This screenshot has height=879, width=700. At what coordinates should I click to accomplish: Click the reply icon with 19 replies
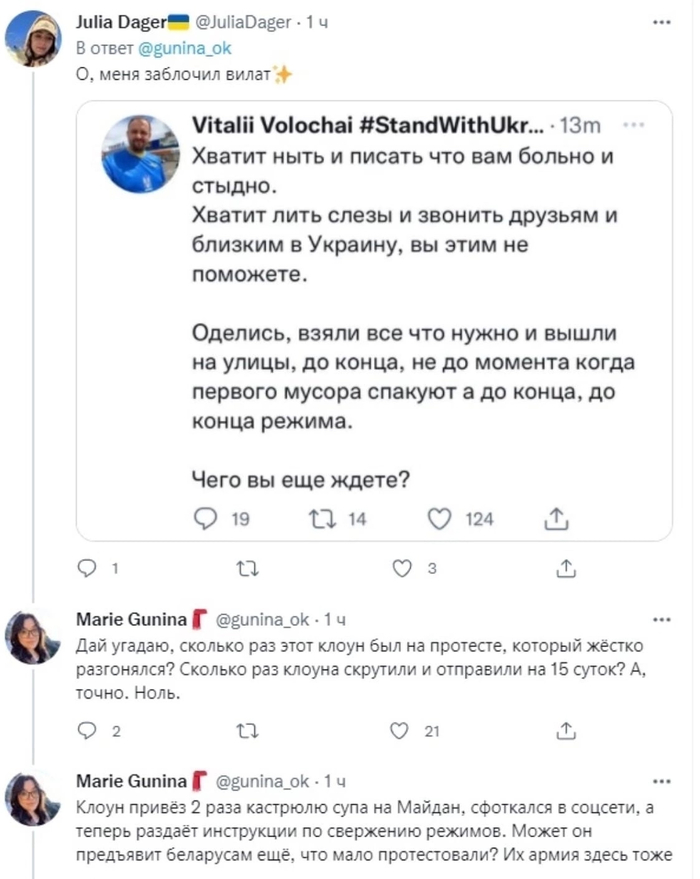pyautogui.click(x=204, y=518)
